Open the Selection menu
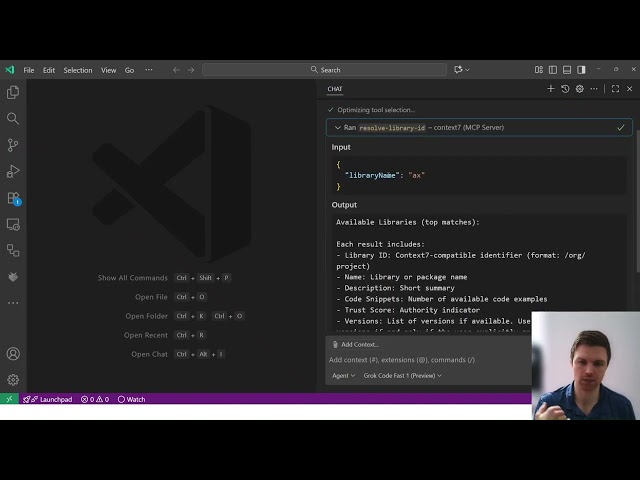 pyautogui.click(x=78, y=70)
